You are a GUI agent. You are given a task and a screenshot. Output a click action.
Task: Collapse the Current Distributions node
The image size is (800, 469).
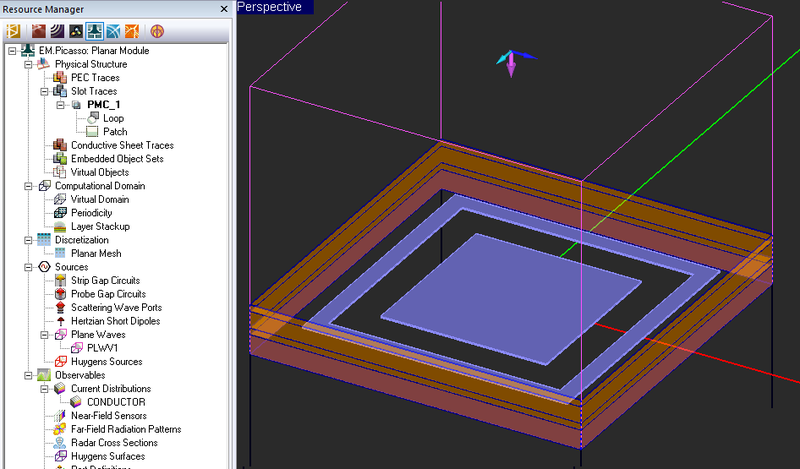(45, 388)
